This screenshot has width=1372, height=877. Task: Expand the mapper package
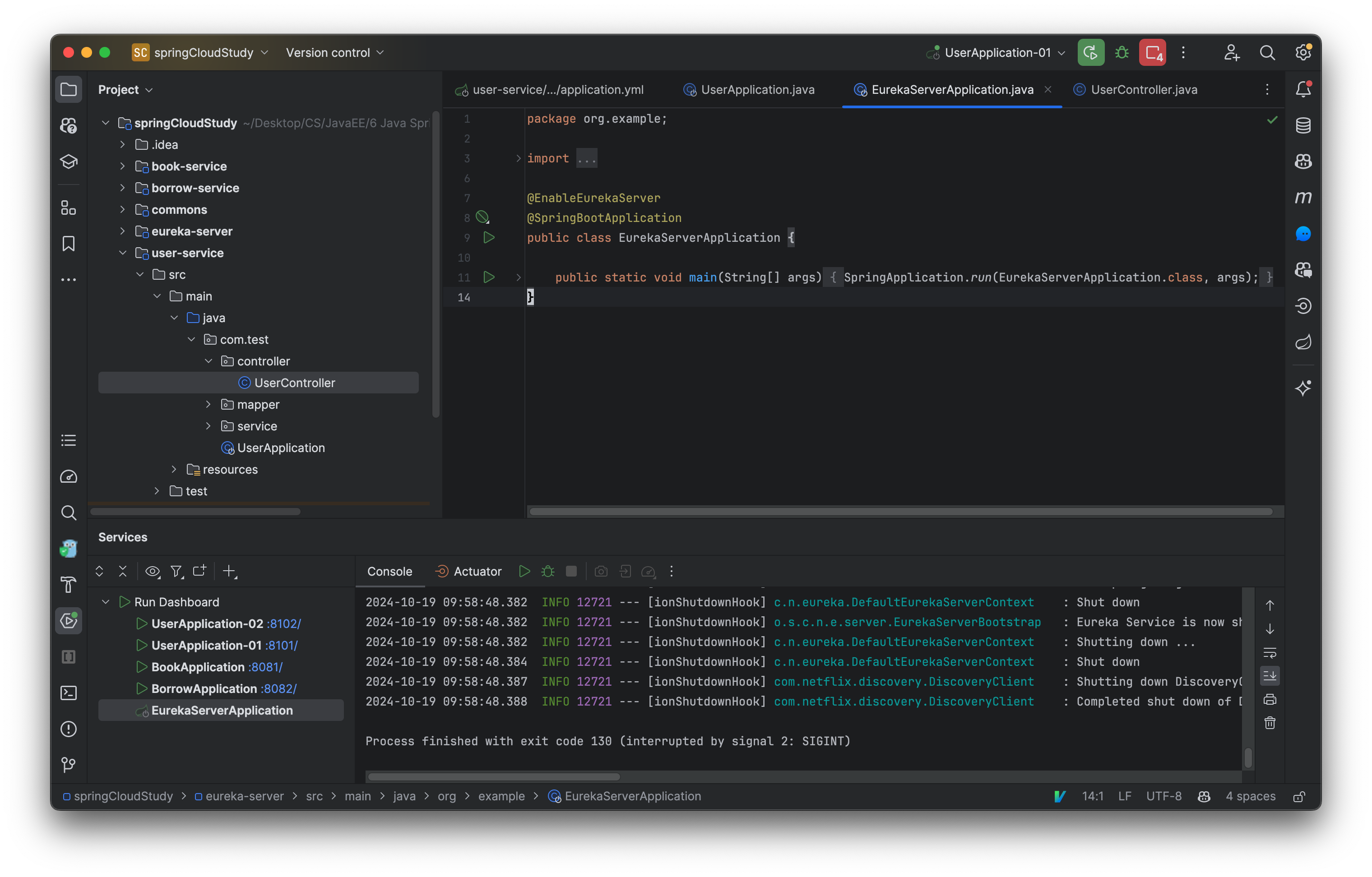coord(209,404)
